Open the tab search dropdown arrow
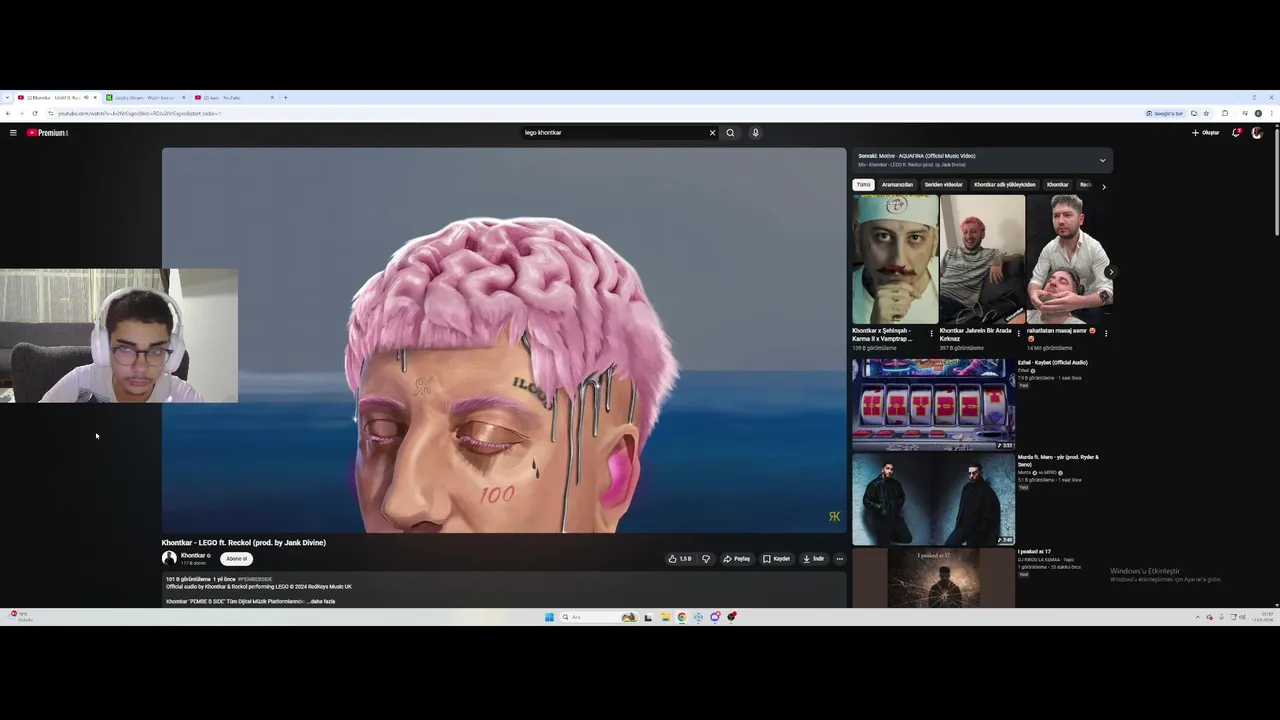Screen dimensions: 1280x720 tap(7, 97)
